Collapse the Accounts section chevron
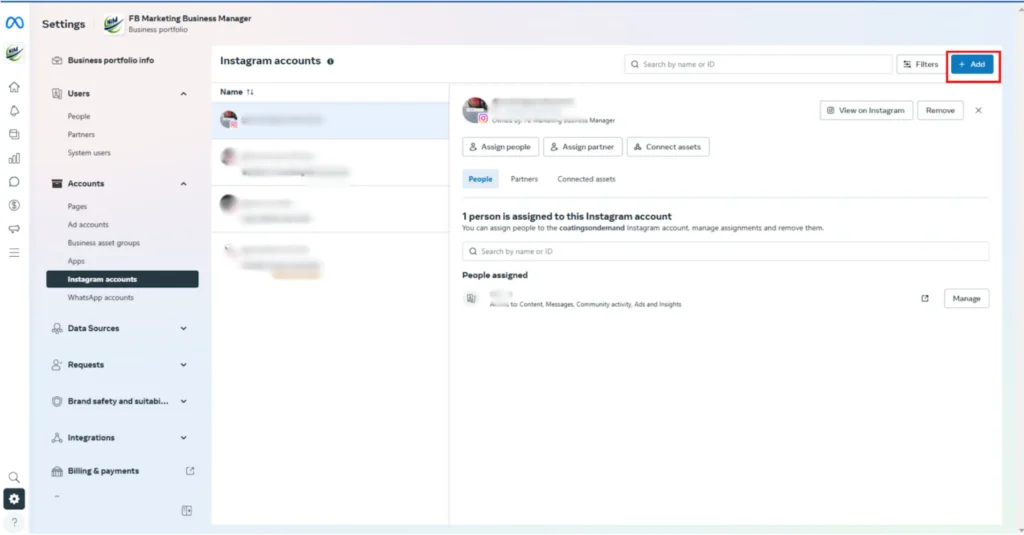This screenshot has height=535, width=1024. point(184,184)
